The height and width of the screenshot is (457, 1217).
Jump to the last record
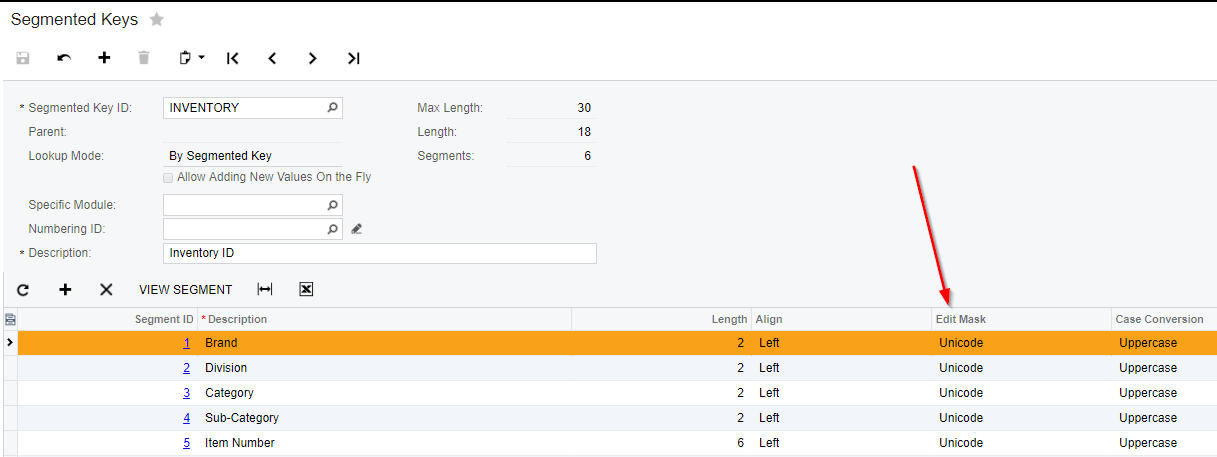tap(353, 58)
